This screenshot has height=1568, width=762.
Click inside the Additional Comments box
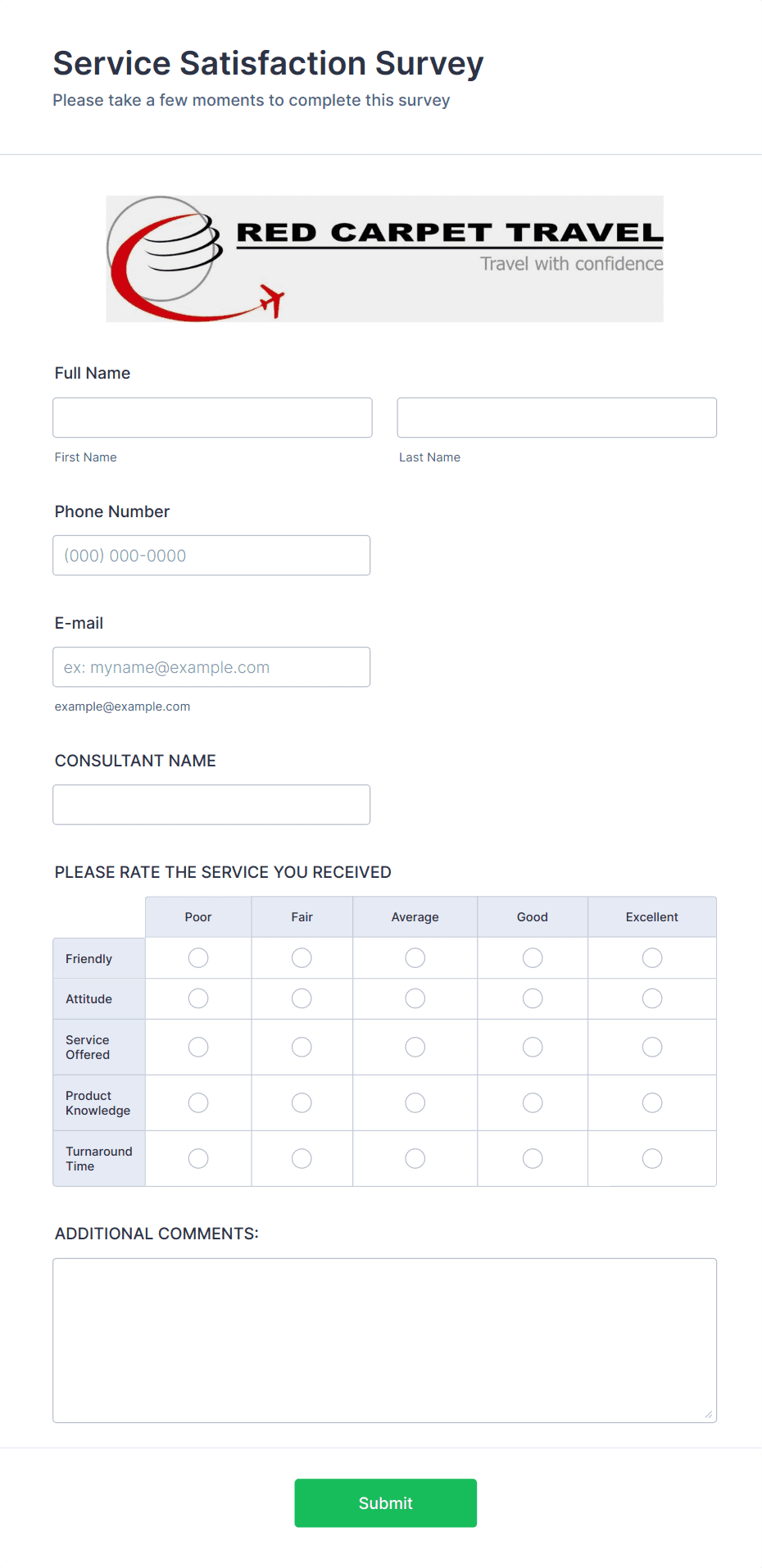384,1336
